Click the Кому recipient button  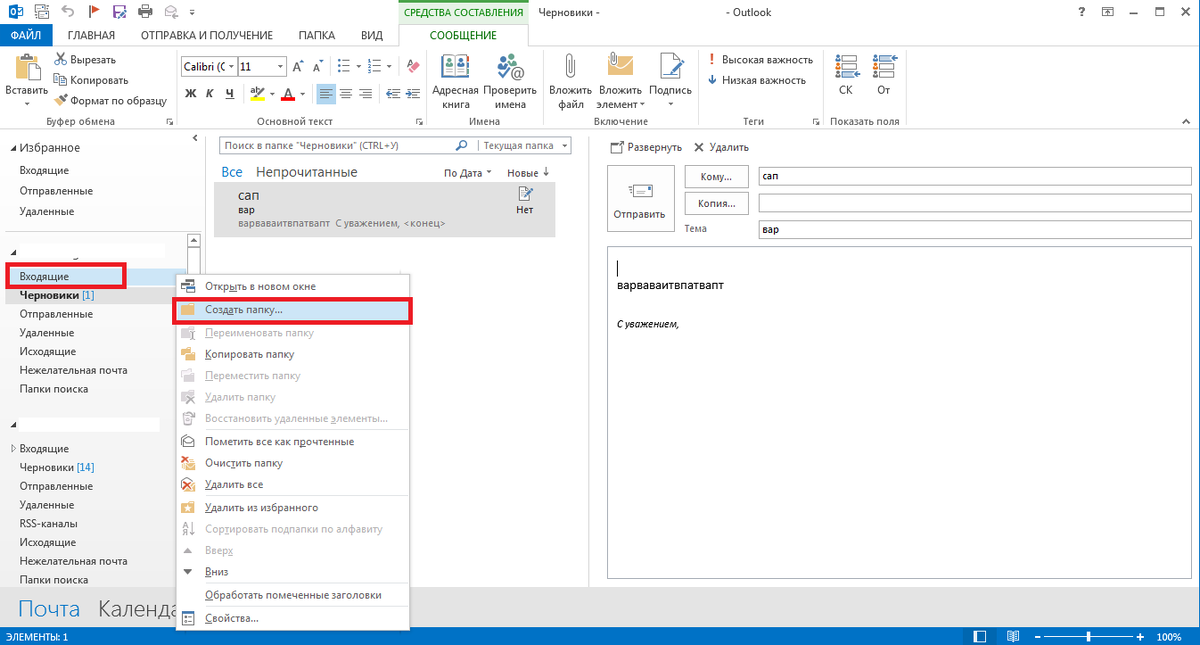(x=716, y=176)
